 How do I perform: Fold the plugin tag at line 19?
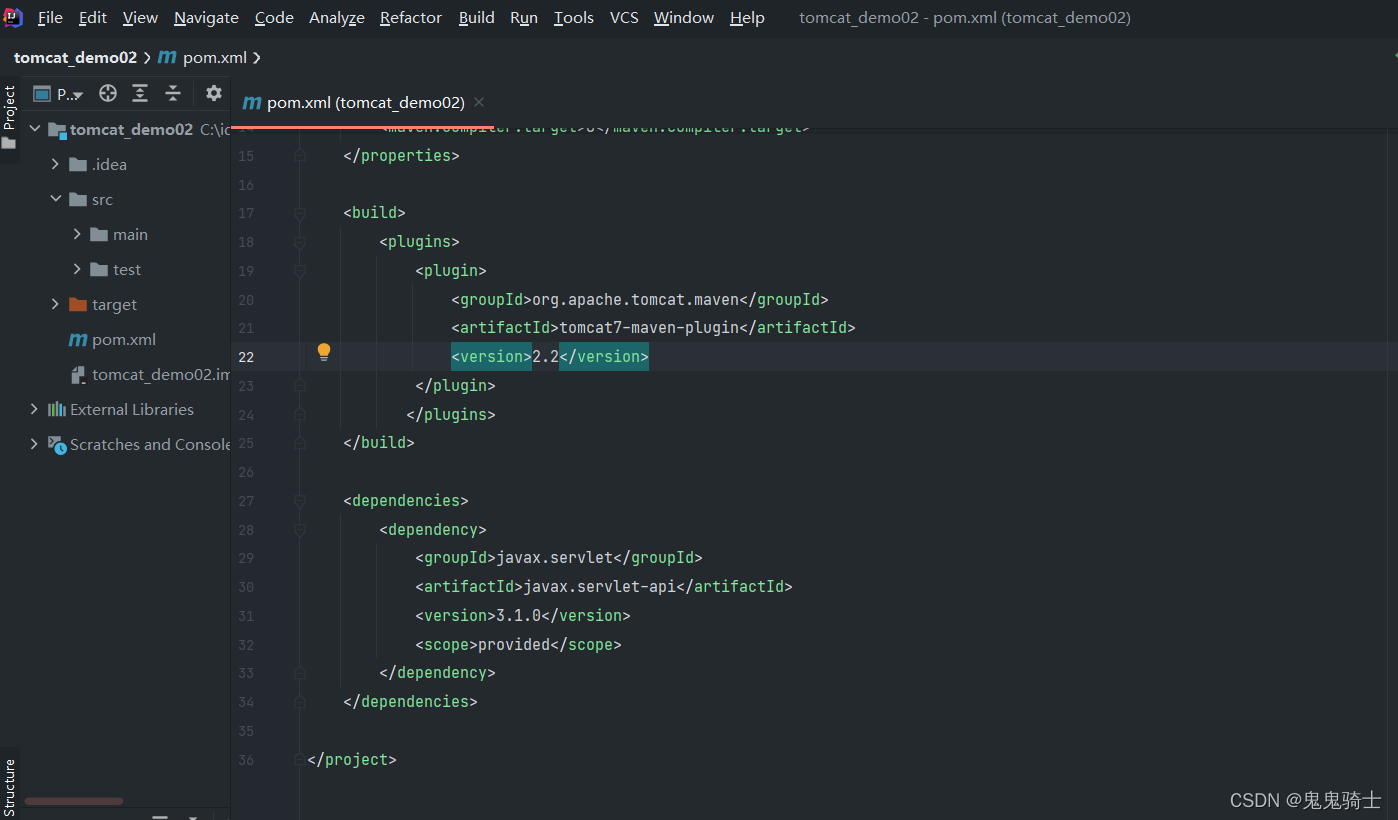pos(299,270)
